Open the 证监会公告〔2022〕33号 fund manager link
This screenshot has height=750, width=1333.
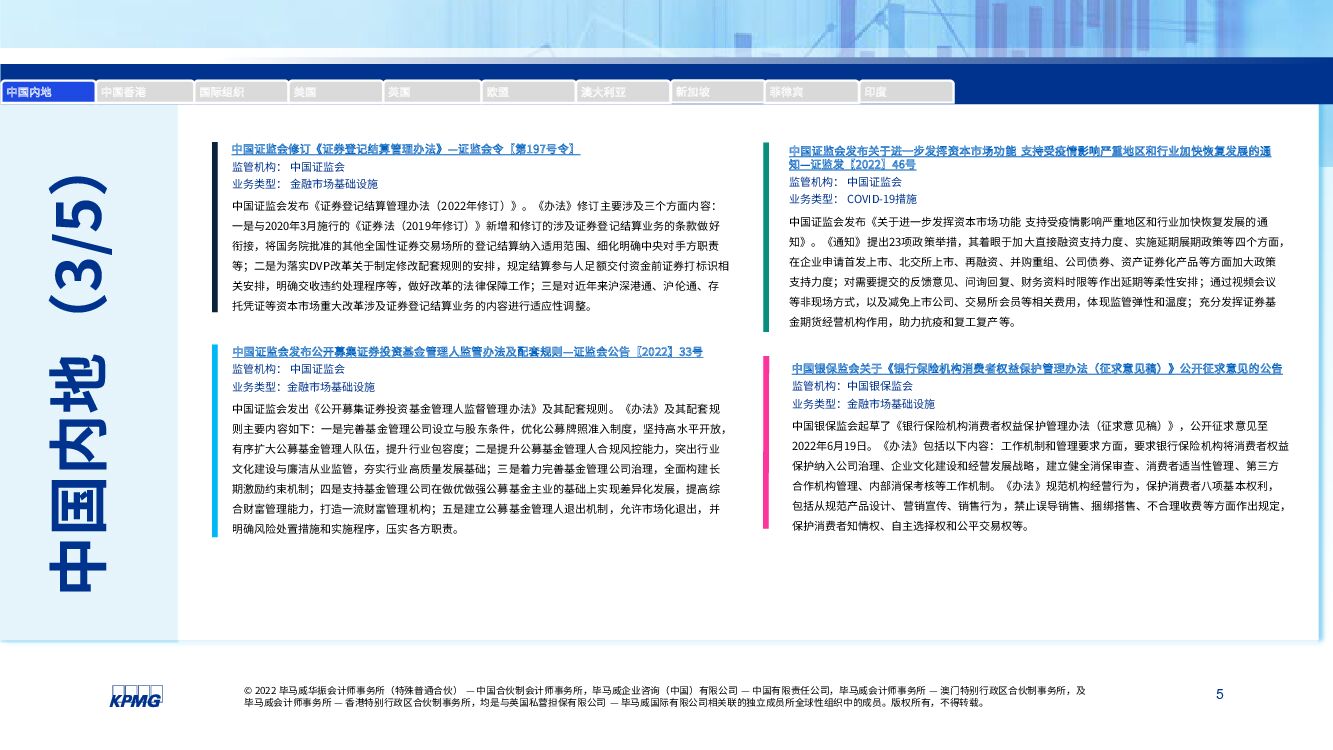468,352
